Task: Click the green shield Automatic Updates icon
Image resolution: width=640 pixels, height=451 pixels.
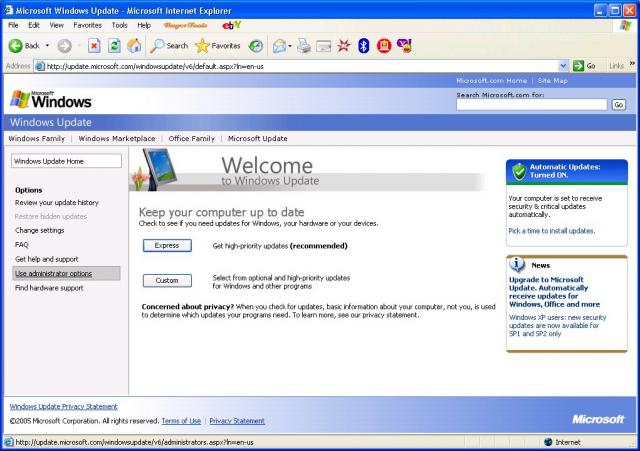Action: pyautogui.click(x=519, y=171)
